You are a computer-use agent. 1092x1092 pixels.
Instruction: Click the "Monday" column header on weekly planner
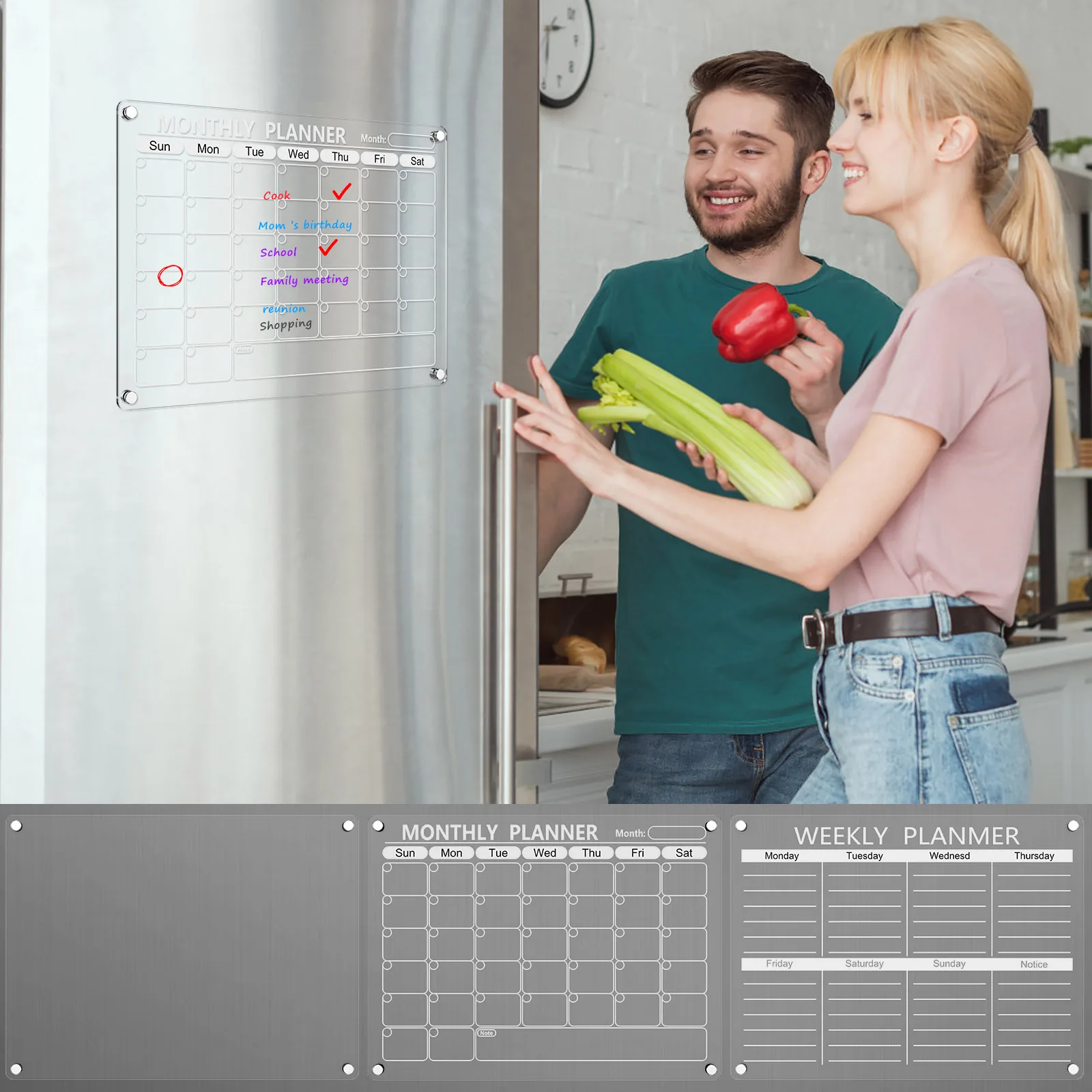[781, 855]
